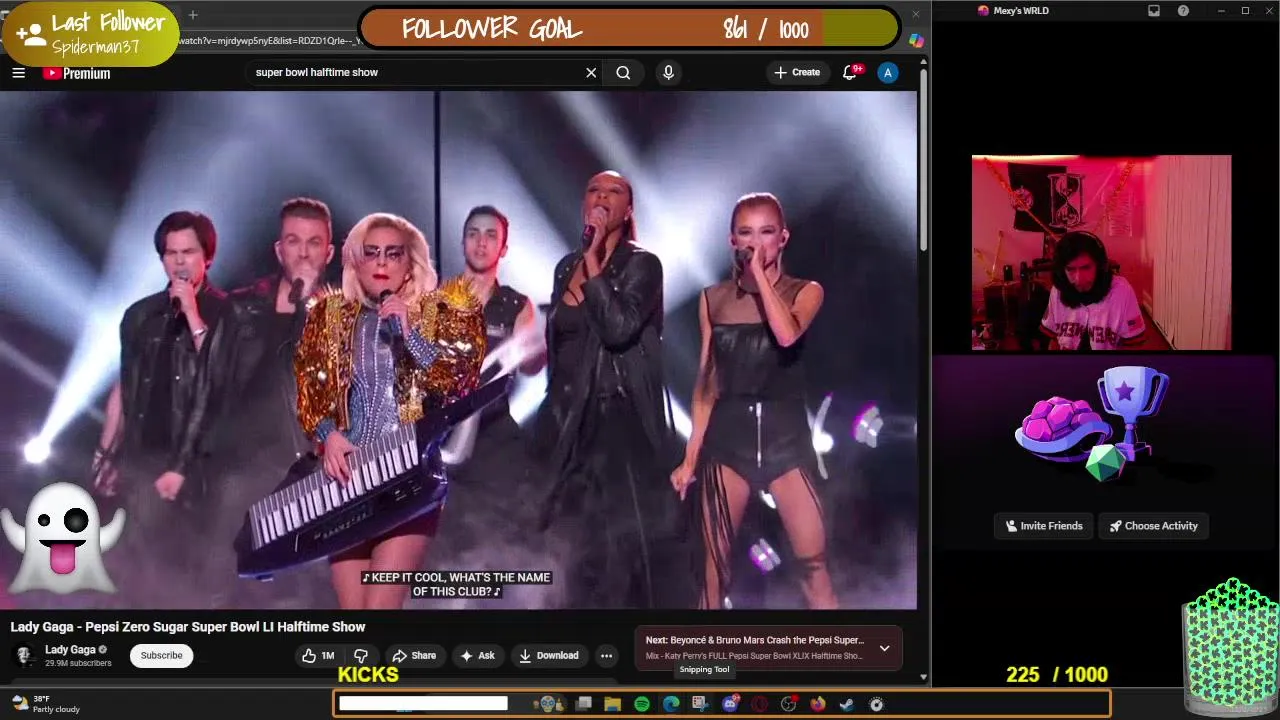Click Choose Activity in Discord
The image size is (1280, 720).
1153,526
